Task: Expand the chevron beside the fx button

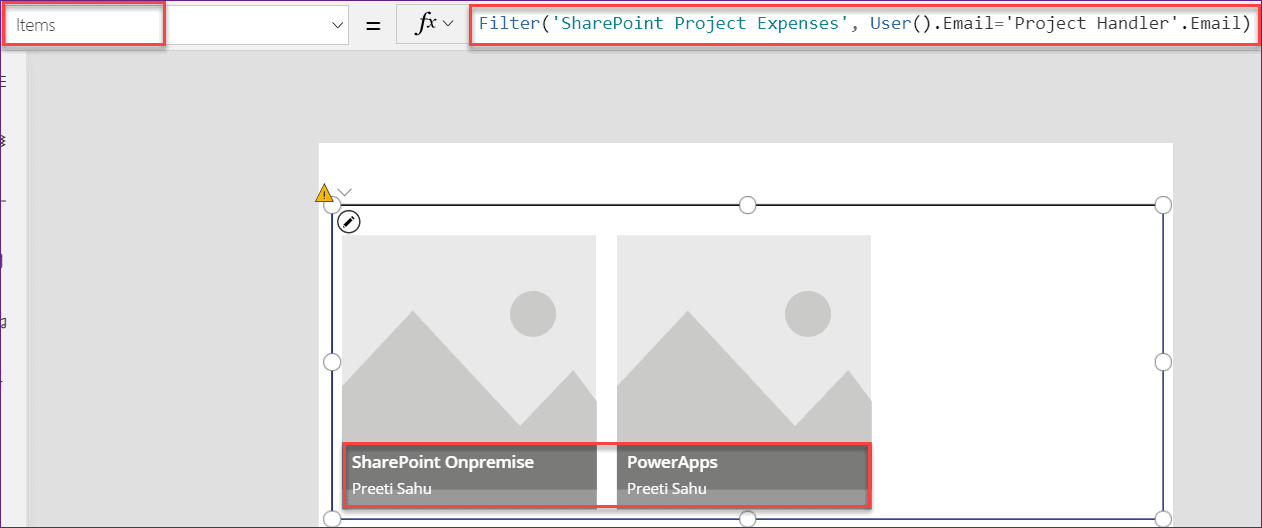Action: tap(448, 24)
